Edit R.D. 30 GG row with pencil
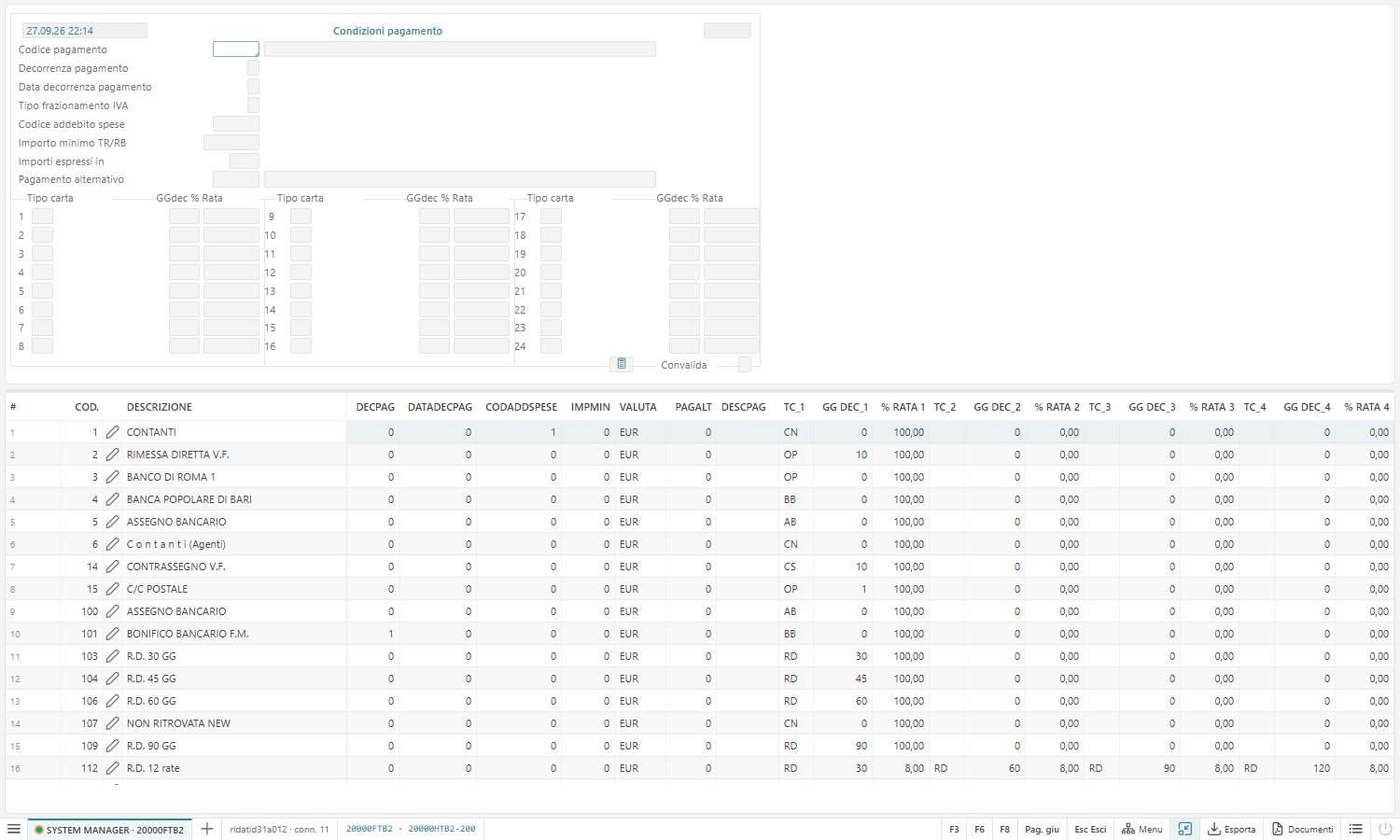 pos(113,656)
